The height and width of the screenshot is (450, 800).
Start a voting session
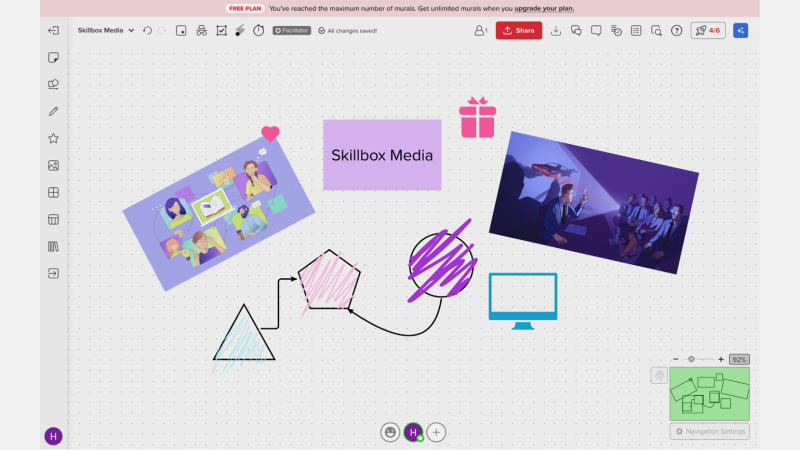[x=221, y=31]
